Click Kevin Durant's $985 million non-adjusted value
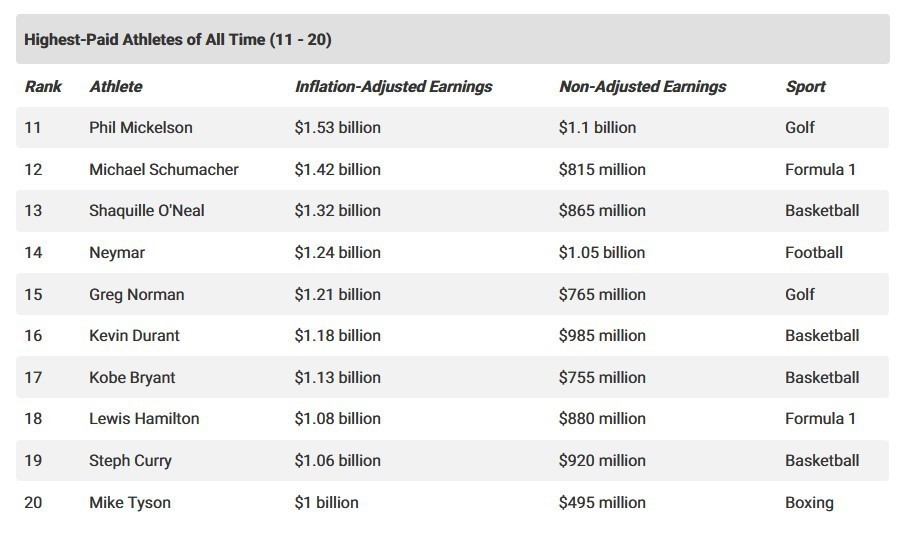Image resolution: width=899 pixels, height=533 pixels. point(602,336)
